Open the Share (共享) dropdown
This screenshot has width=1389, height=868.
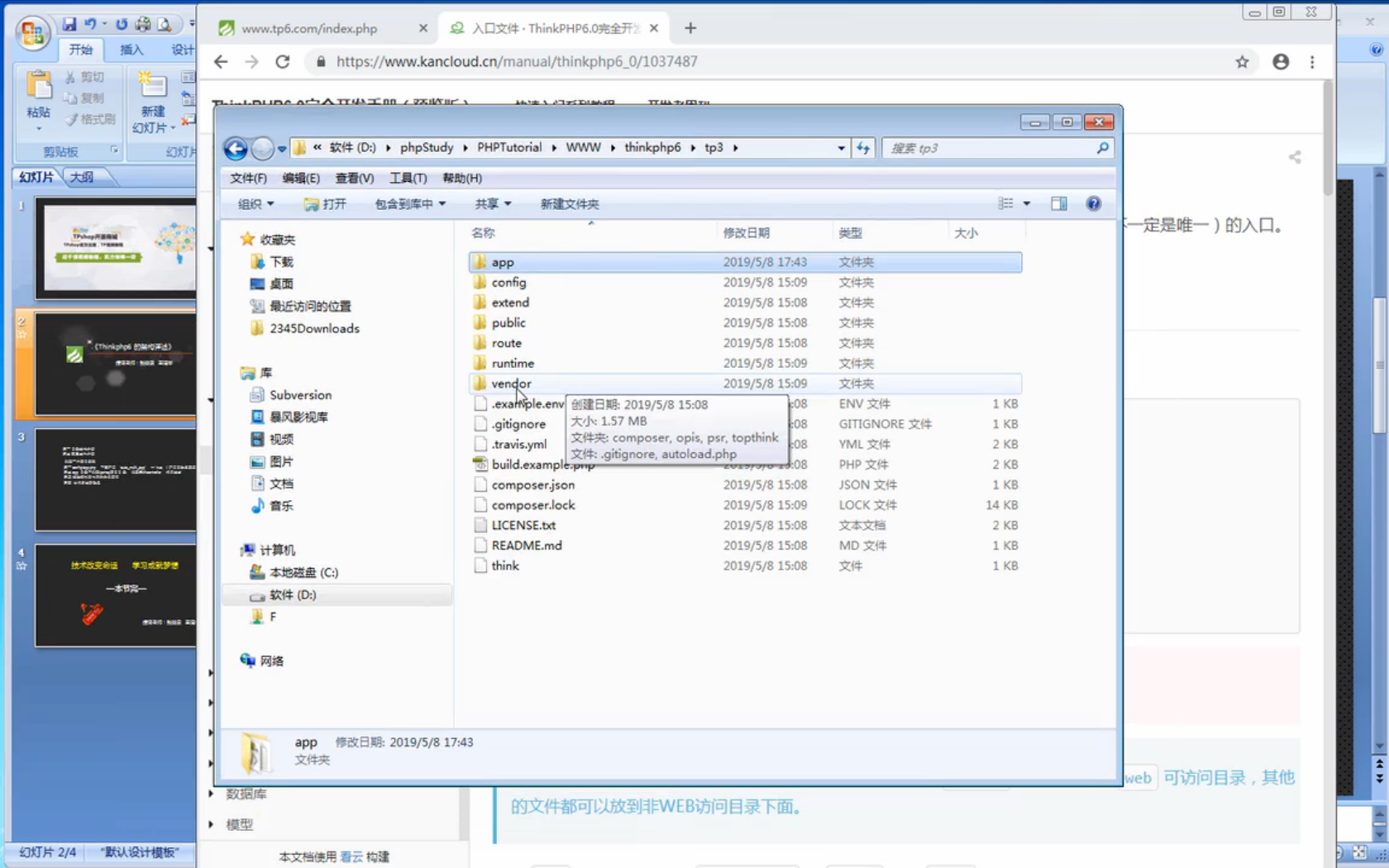point(493,204)
